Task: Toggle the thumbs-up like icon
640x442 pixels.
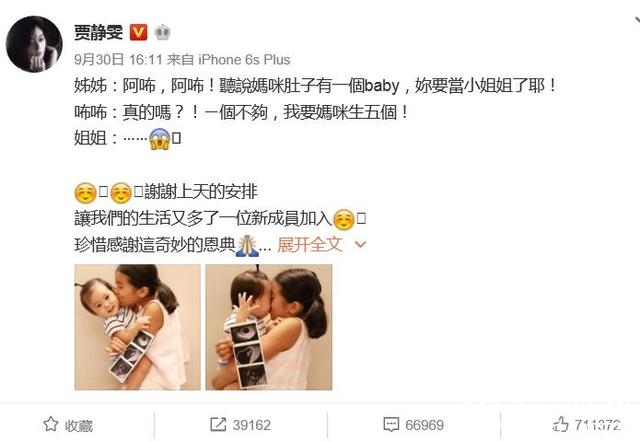Action: [x=560, y=424]
